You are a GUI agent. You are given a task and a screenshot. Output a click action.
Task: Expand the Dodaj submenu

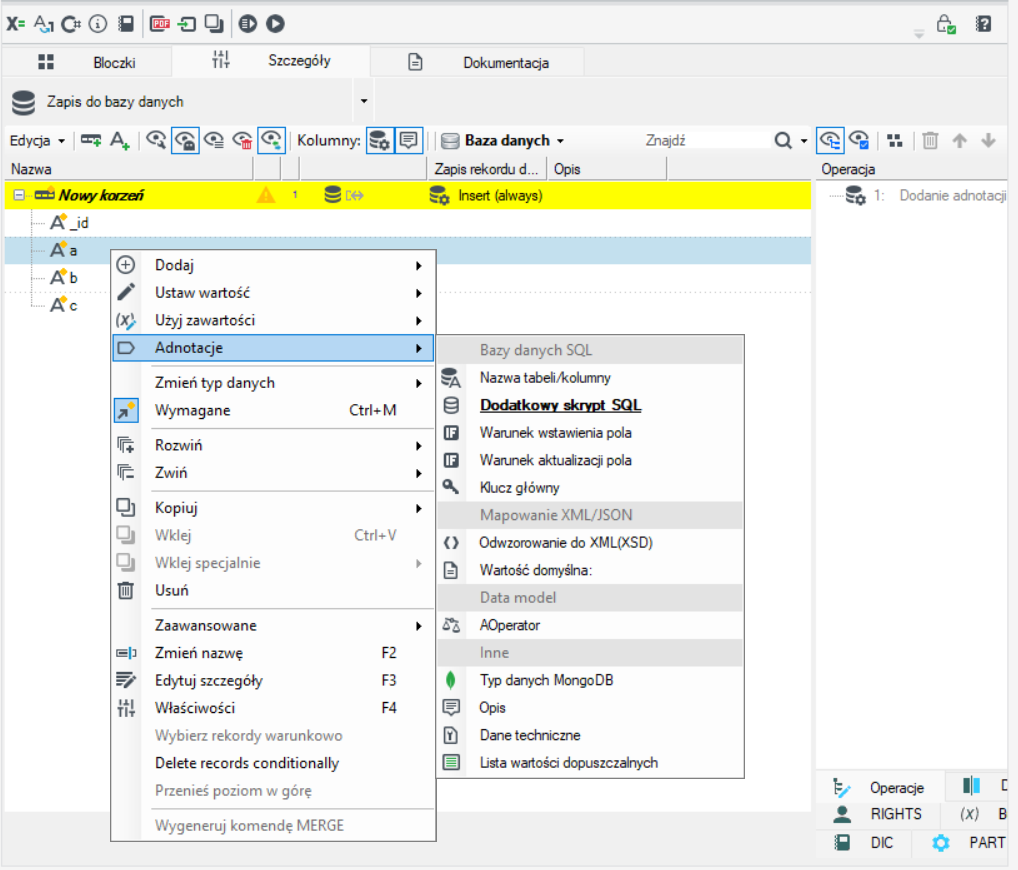coord(273,265)
